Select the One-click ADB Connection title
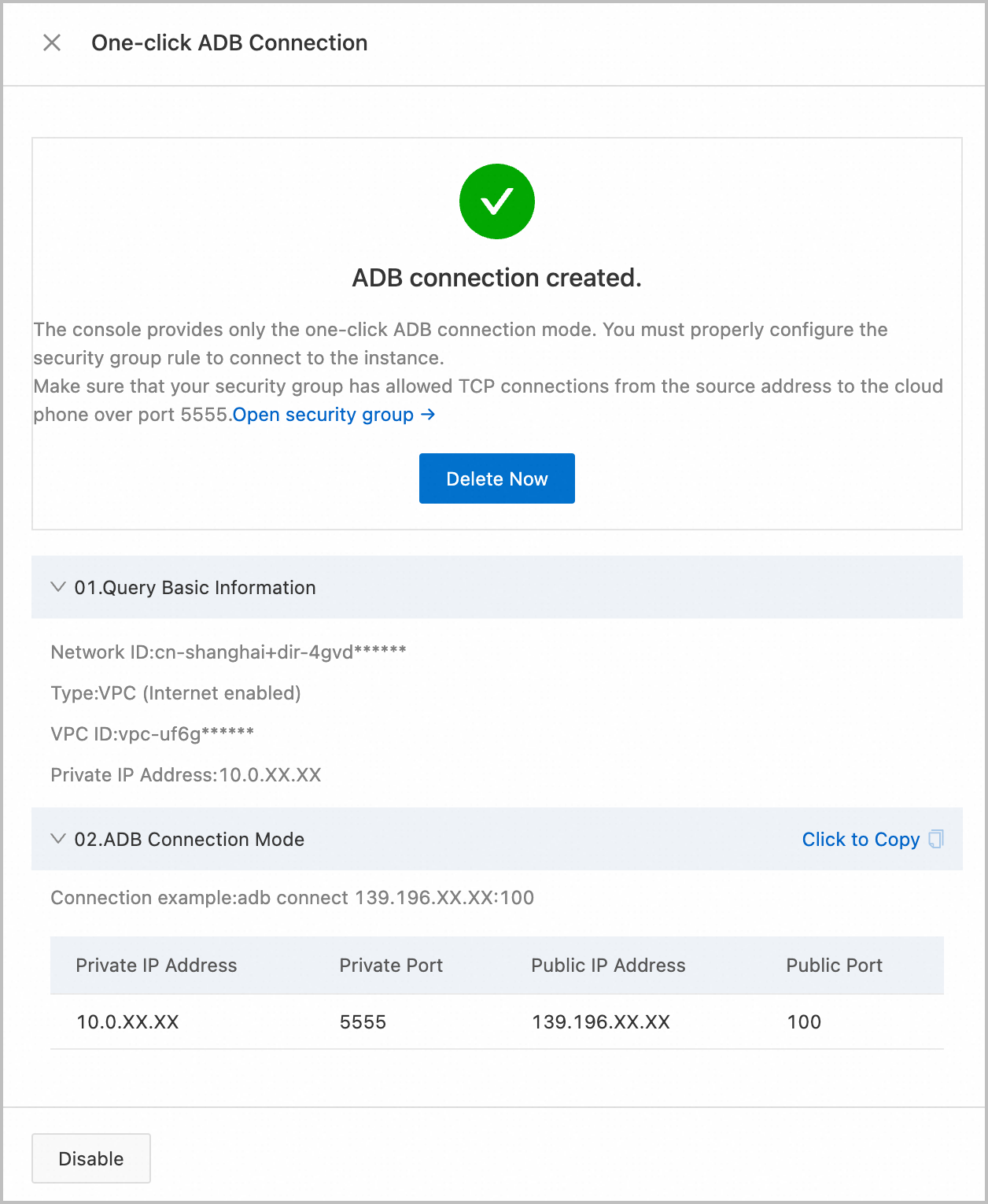 (x=230, y=43)
